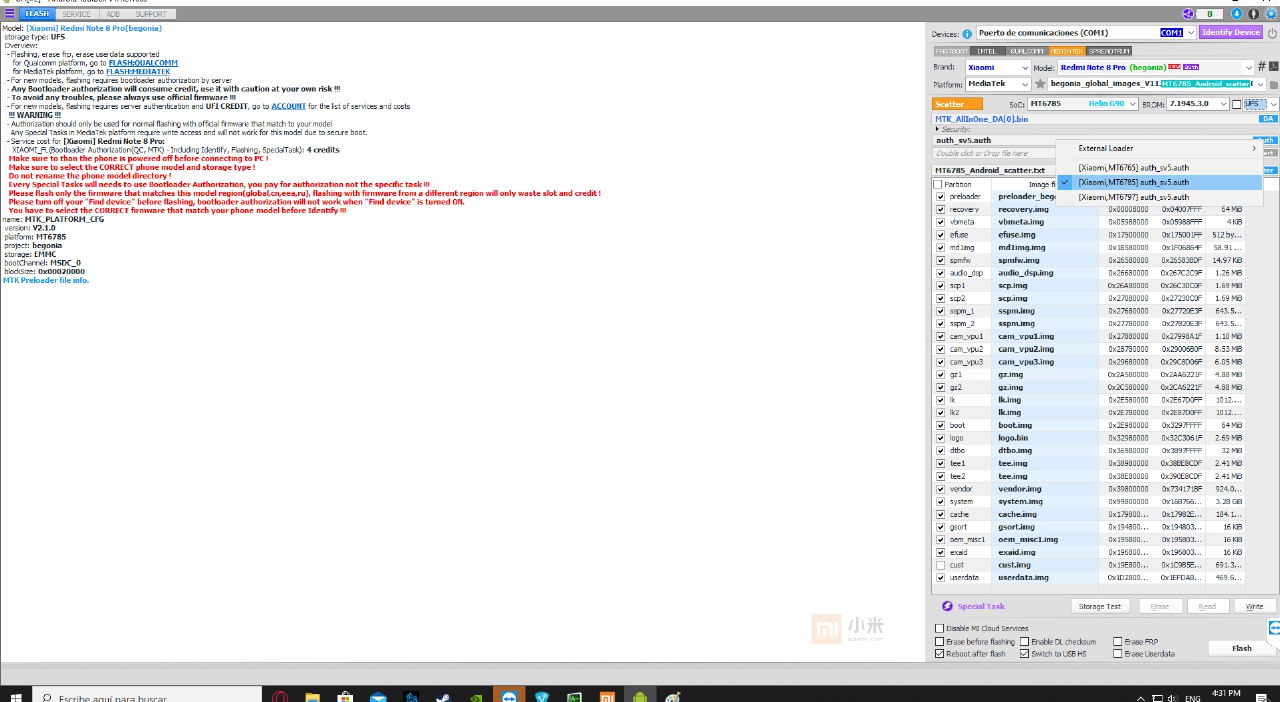The width and height of the screenshot is (1280, 702).
Task: Click the power icon beside Identify Device
Action: [1270, 33]
